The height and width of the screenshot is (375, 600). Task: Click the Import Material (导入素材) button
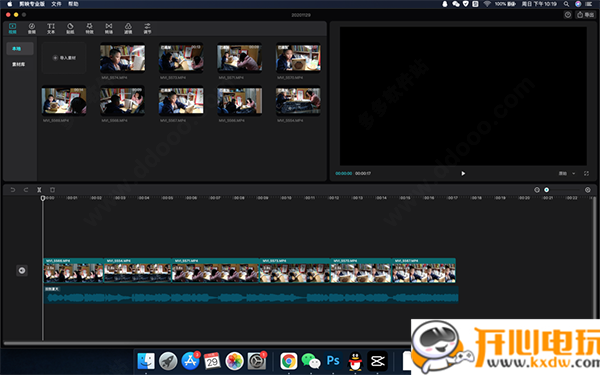tap(64, 58)
